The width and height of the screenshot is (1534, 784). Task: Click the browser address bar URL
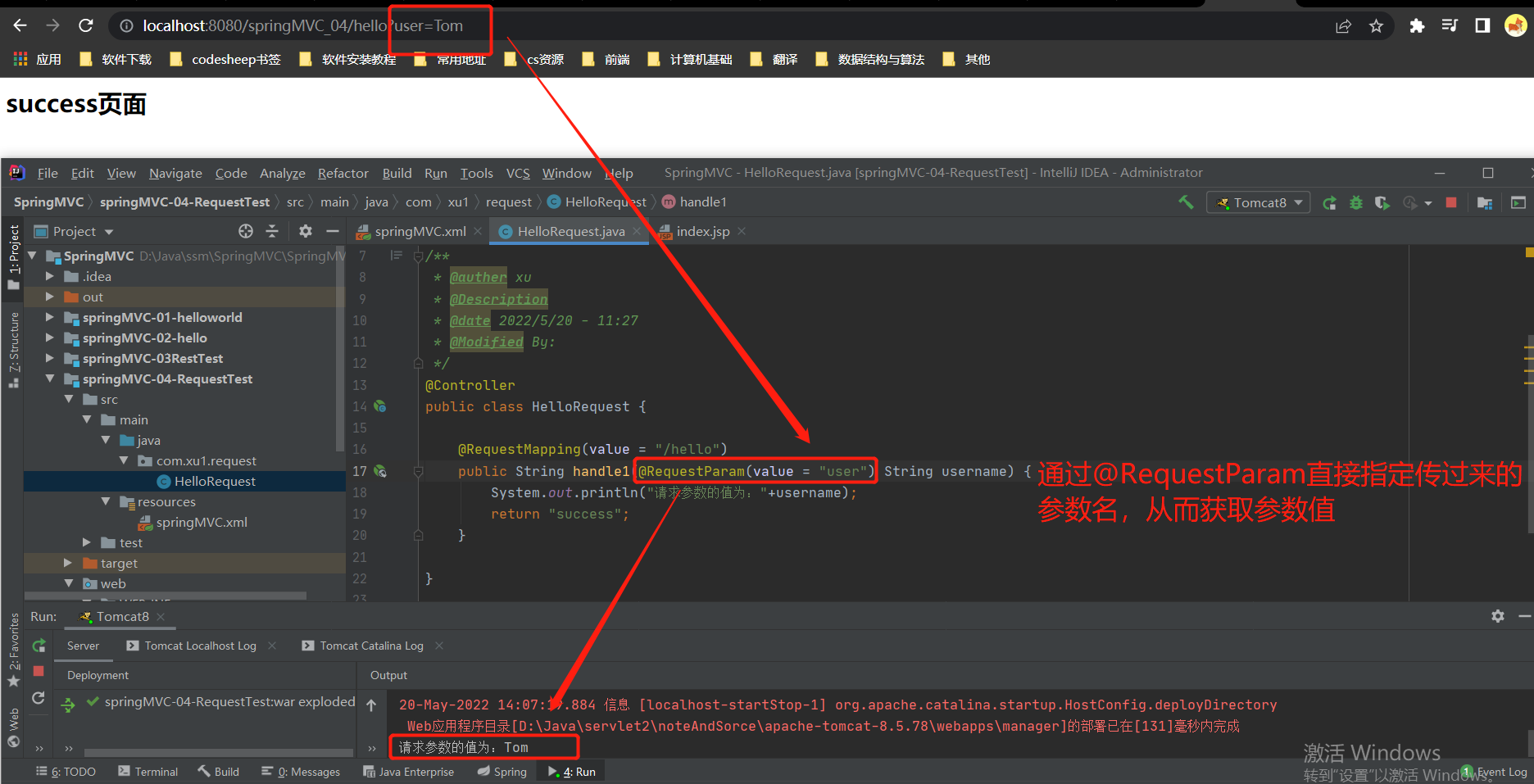pos(302,26)
